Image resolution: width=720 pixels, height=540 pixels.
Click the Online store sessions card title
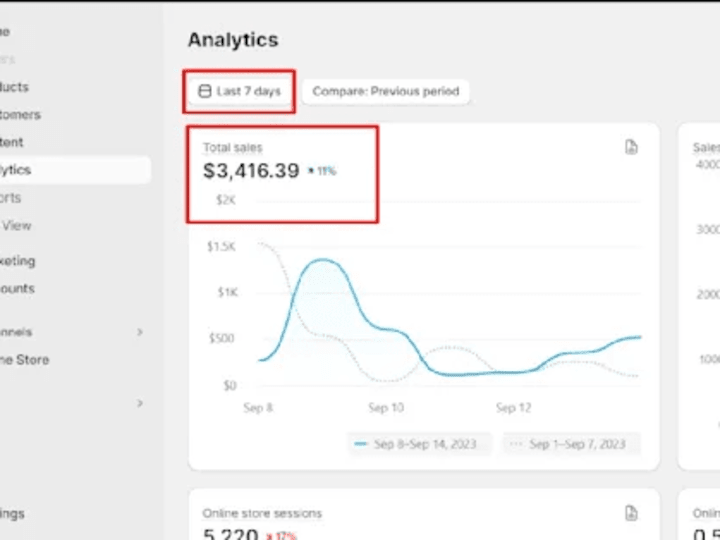coord(262,513)
